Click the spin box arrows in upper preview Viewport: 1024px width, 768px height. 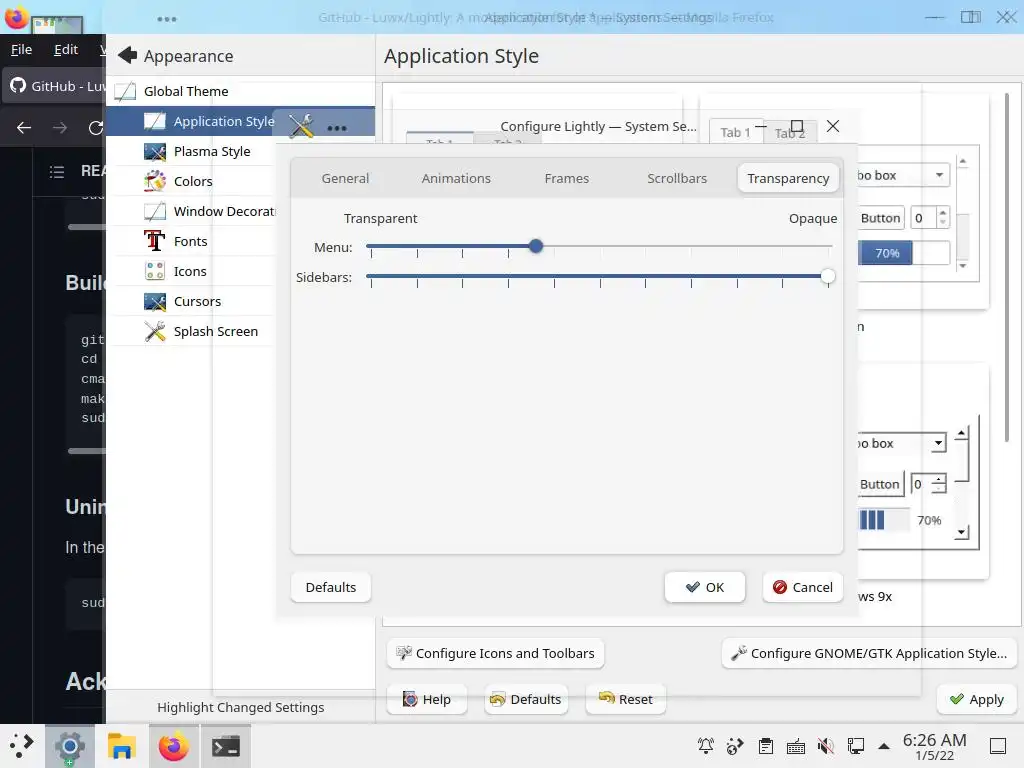(x=942, y=217)
